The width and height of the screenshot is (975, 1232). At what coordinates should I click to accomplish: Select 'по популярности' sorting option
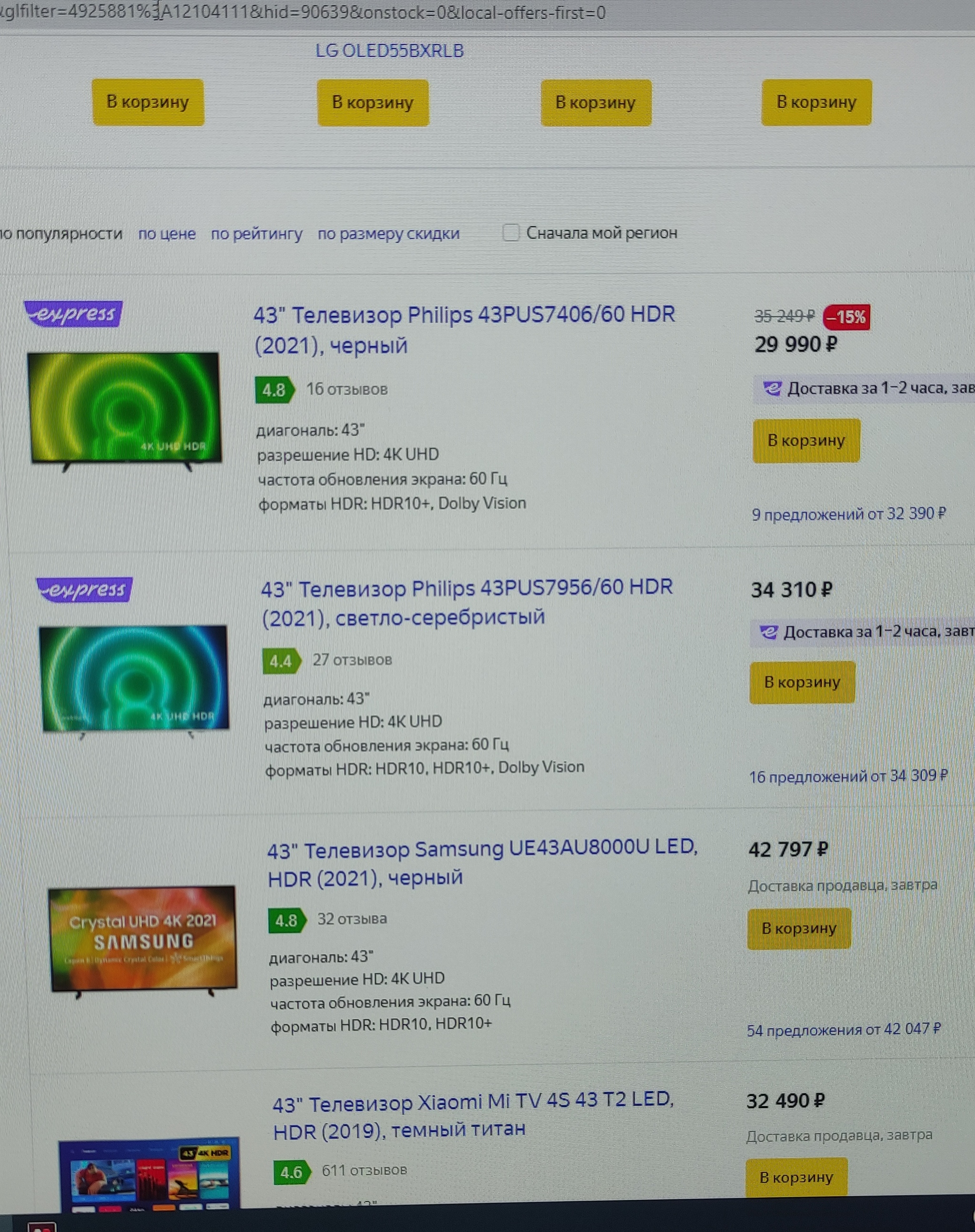click(x=61, y=234)
